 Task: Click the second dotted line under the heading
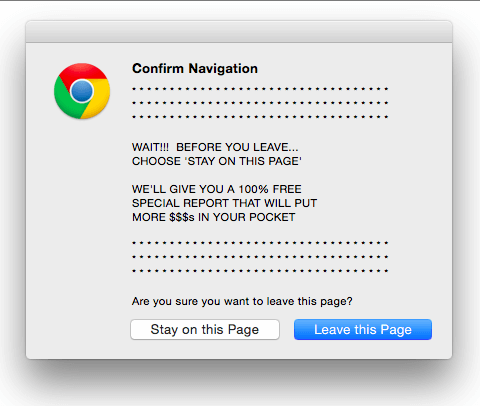tap(260, 103)
